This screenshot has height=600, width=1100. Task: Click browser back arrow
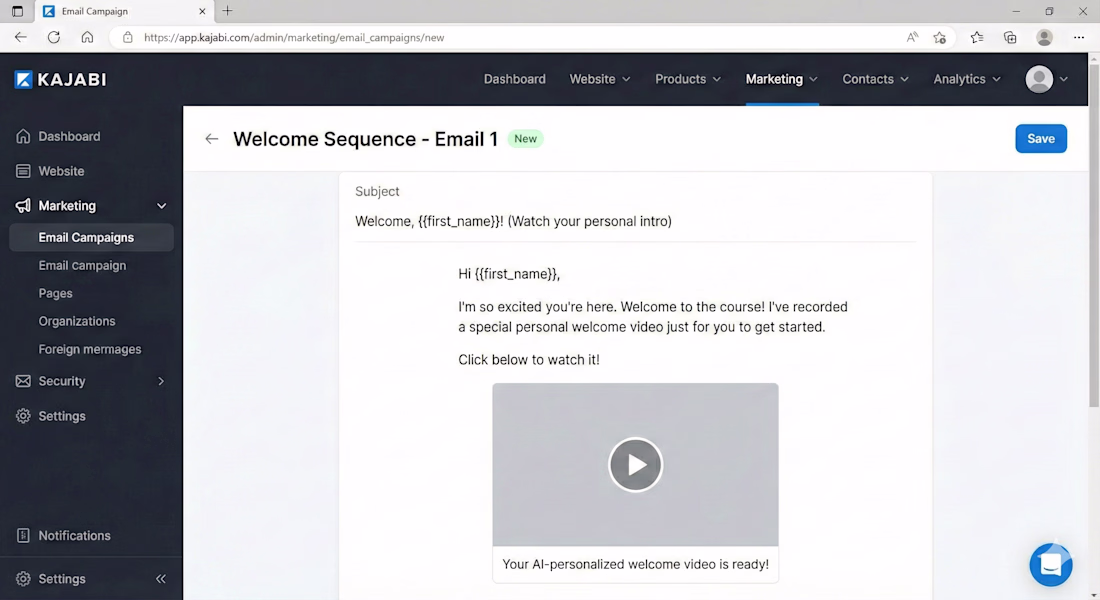[x=20, y=37]
